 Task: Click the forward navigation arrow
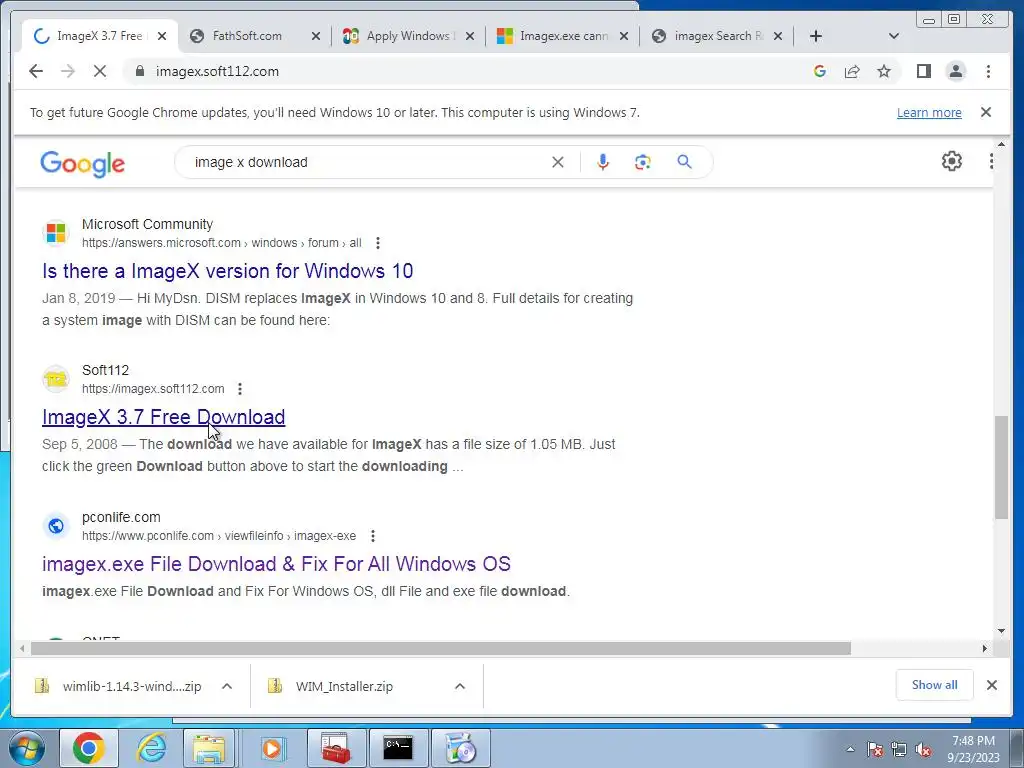click(x=68, y=71)
